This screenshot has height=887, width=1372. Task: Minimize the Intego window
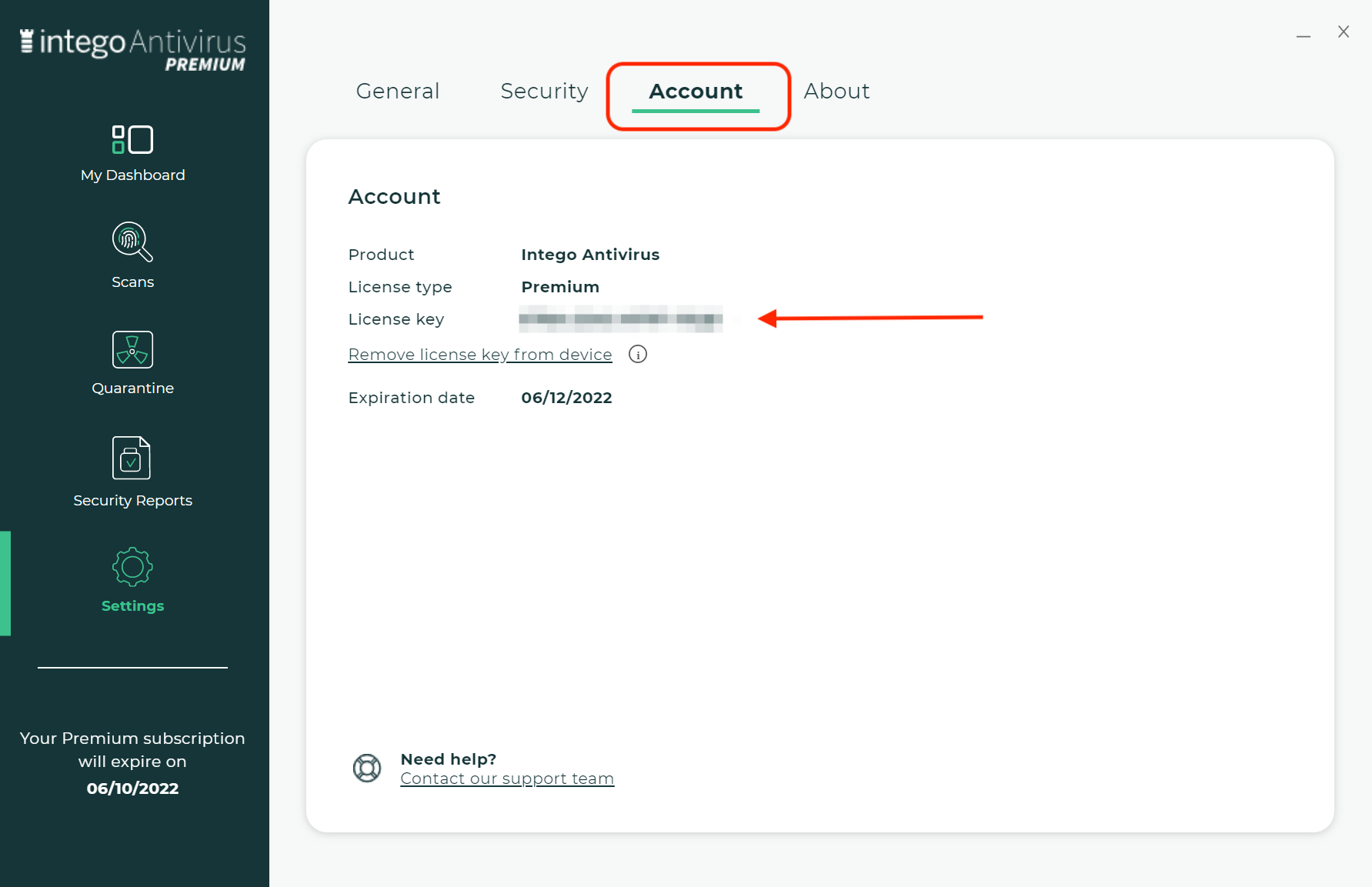1304,35
